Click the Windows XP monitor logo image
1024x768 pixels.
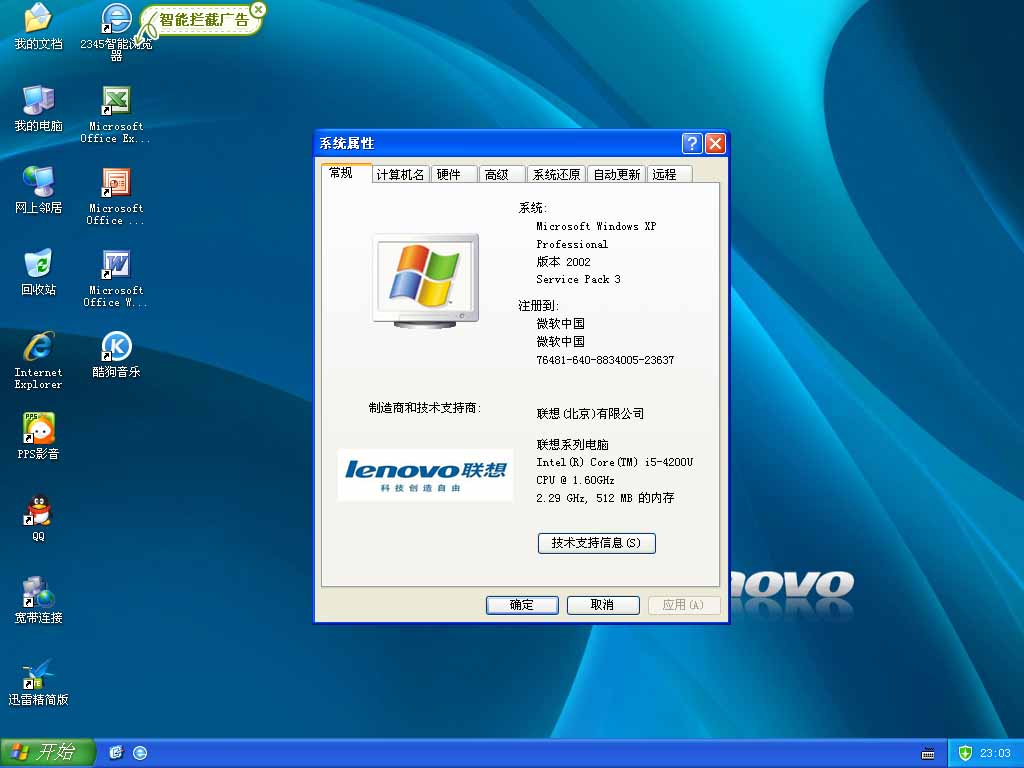click(x=426, y=280)
